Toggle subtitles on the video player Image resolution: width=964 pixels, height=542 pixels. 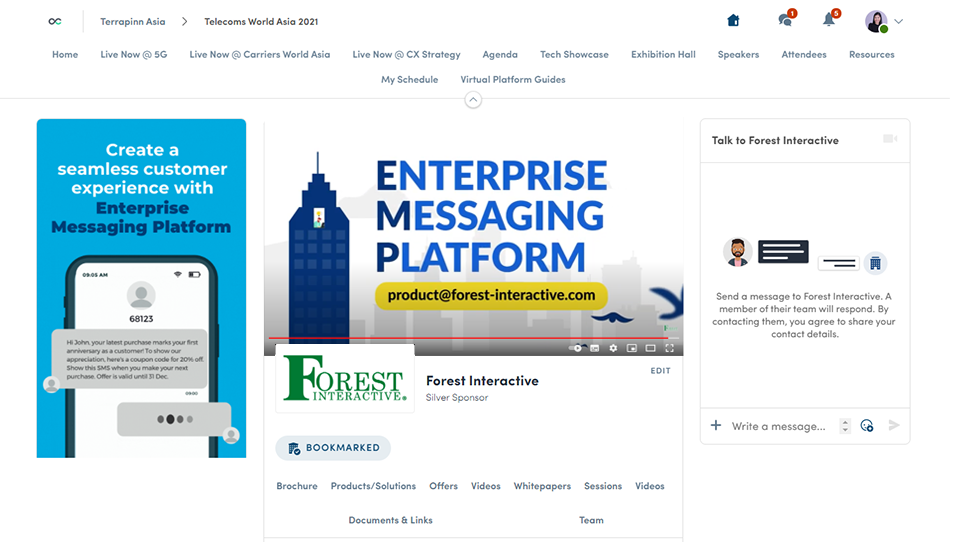coord(595,348)
